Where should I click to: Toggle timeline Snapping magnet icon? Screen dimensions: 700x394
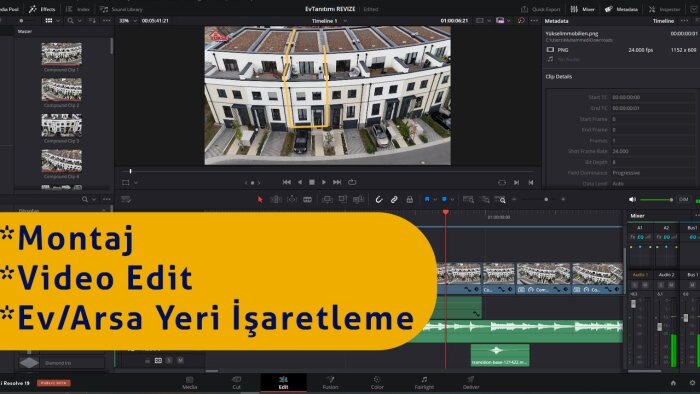tap(379, 199)
